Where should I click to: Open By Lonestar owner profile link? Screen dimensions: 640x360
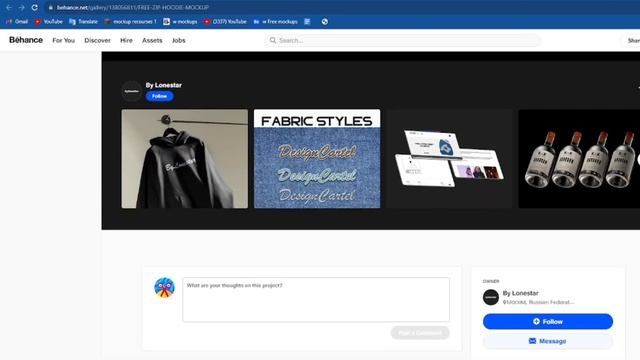click(x=520, y=293)
